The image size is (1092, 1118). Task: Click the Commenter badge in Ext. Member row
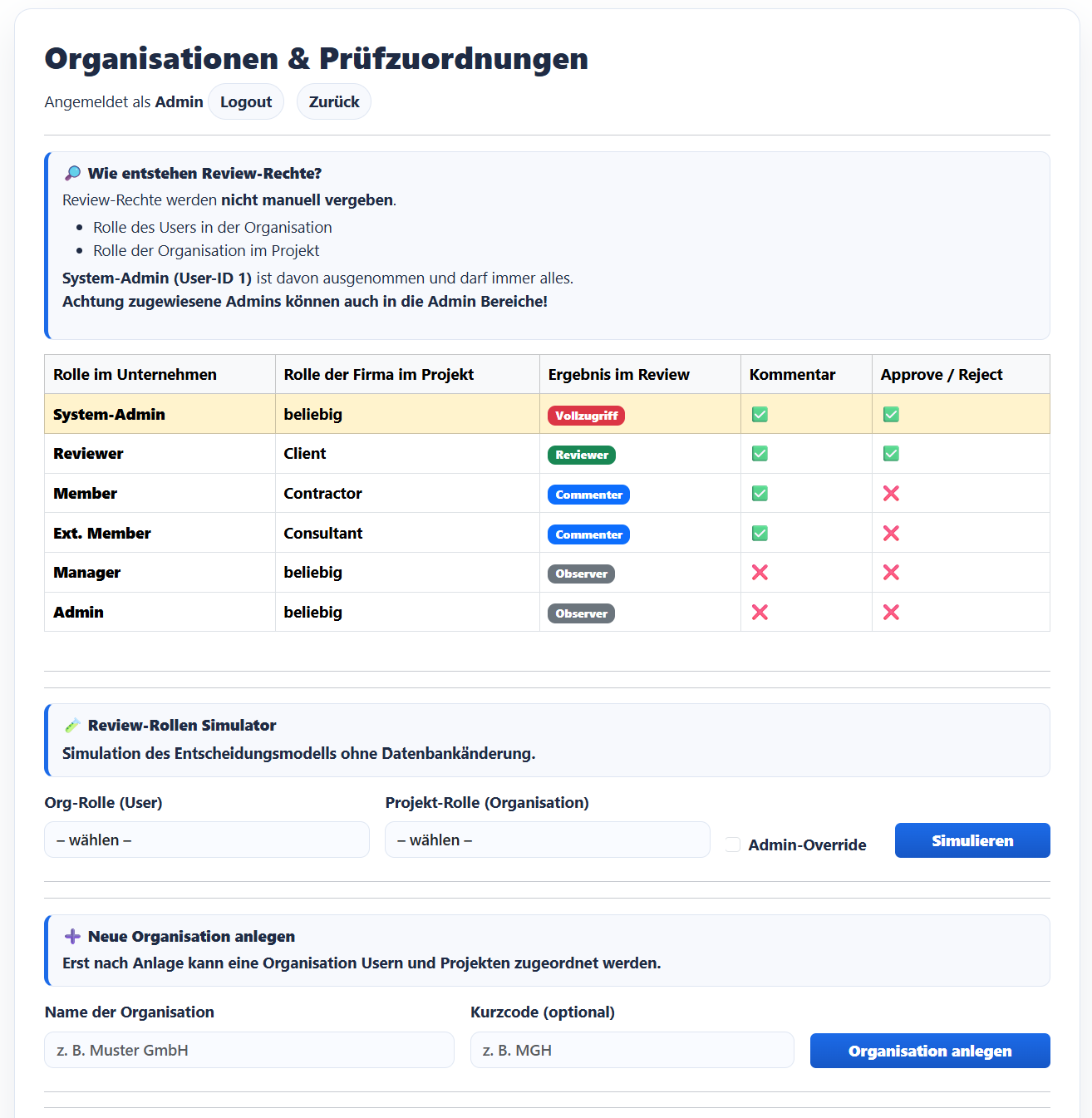tap(588, 534)
